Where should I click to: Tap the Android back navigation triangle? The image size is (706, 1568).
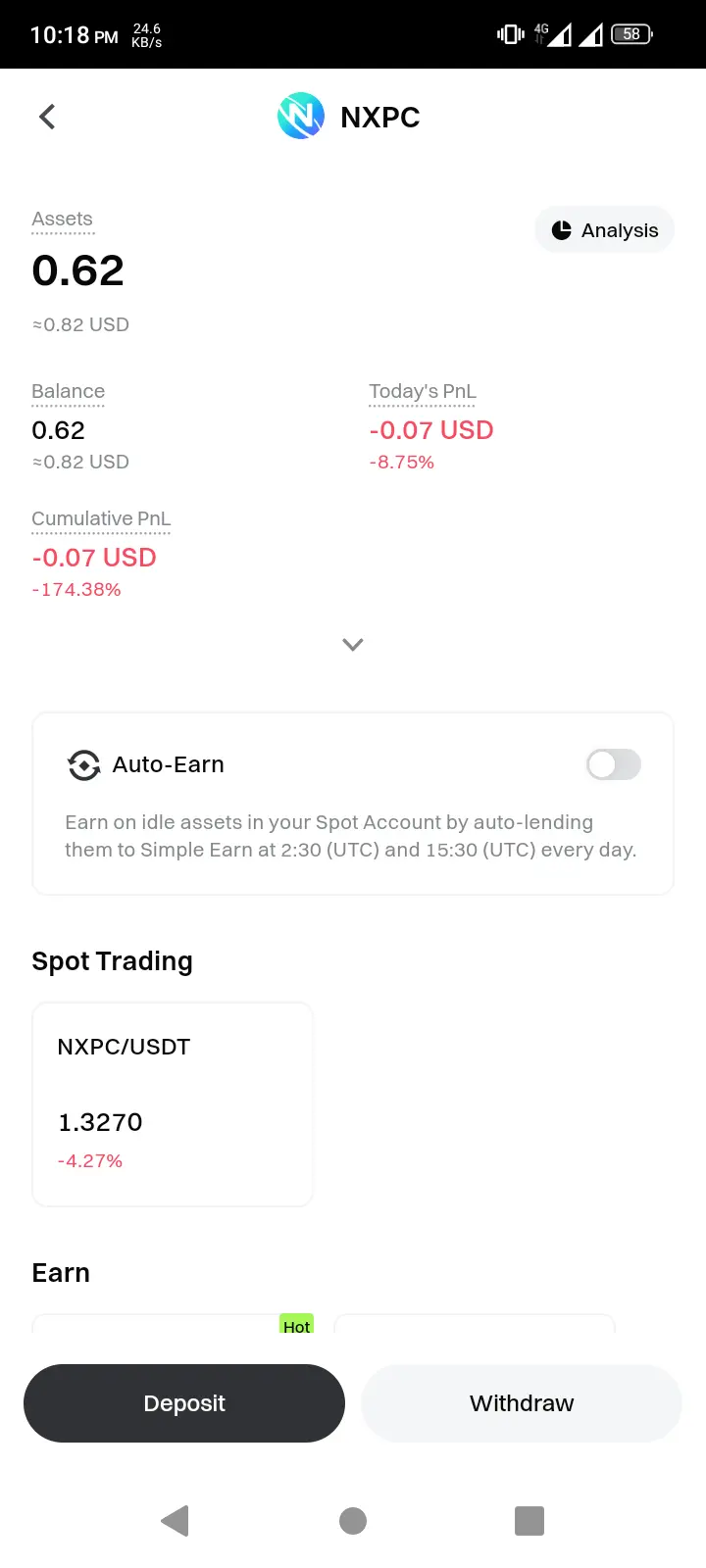pyautogui.click(x=175, y=1521)
